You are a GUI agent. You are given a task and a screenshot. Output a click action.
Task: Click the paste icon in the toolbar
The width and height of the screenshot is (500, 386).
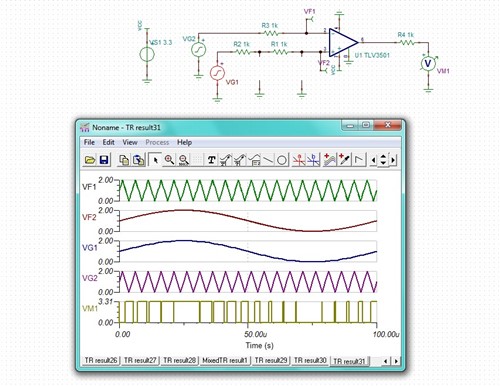tap(138, 160)
